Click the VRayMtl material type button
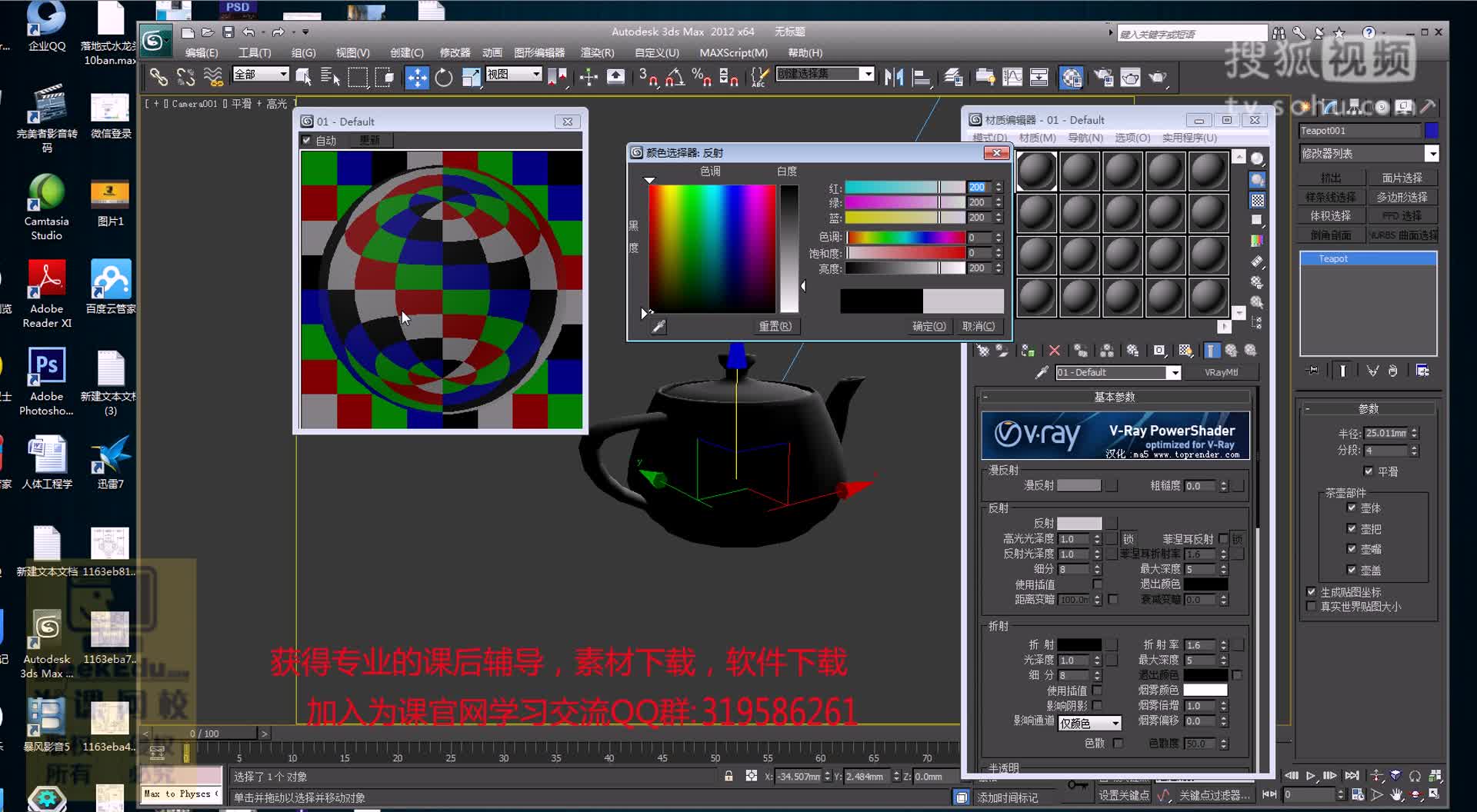1477x812 pixels. (1221, 372)
